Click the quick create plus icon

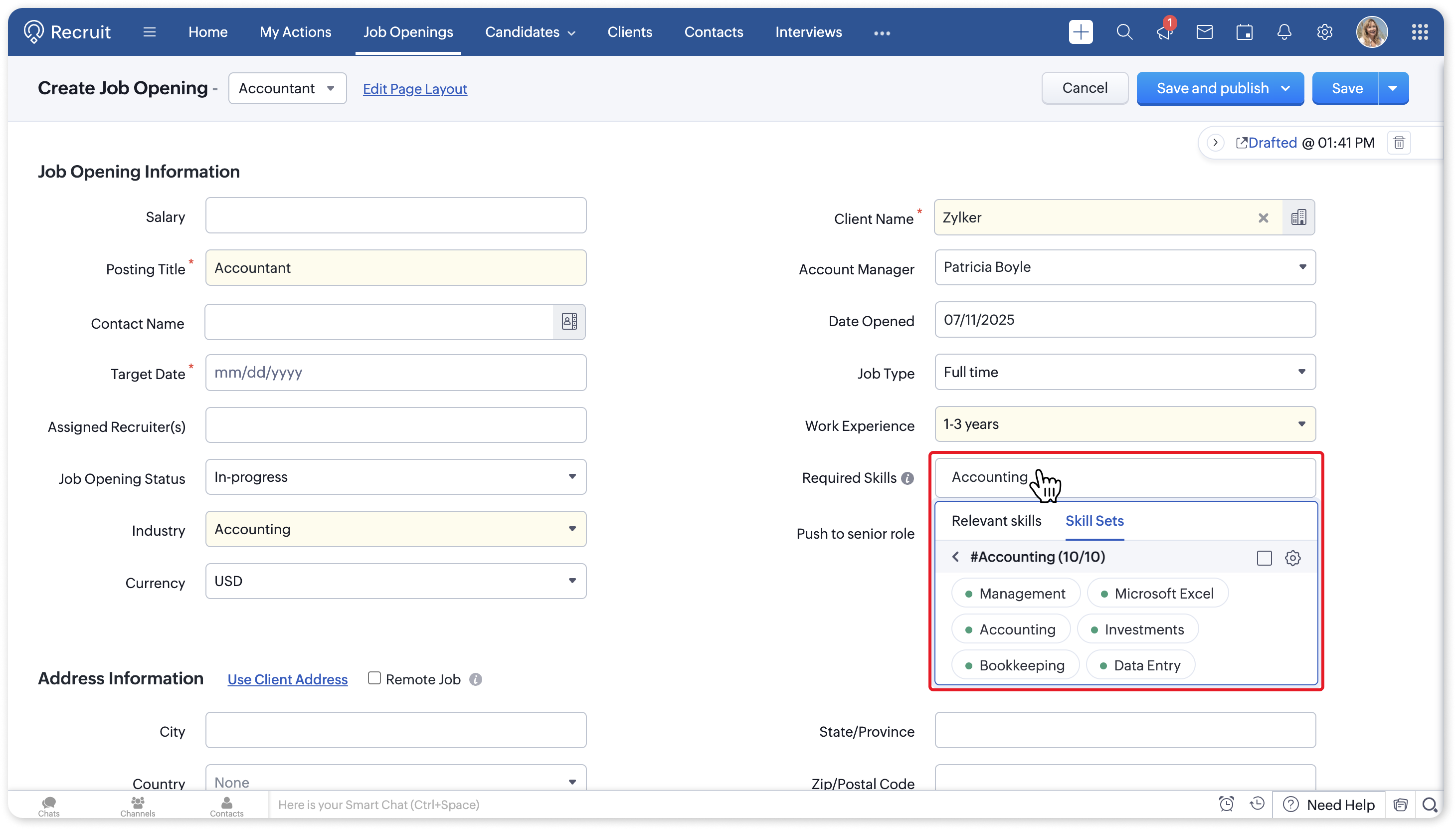[x=1081, y=32]
